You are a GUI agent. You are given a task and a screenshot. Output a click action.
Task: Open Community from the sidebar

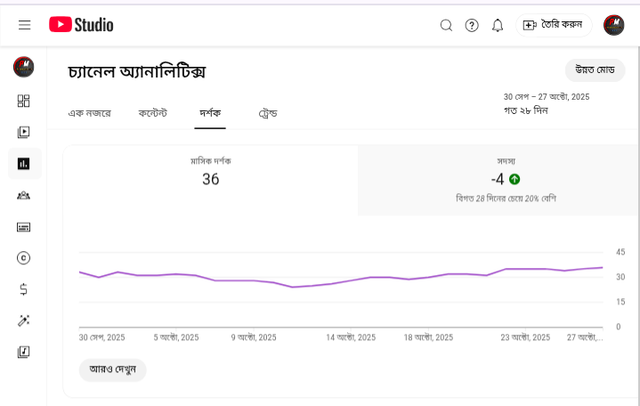[x=24, y=195]
